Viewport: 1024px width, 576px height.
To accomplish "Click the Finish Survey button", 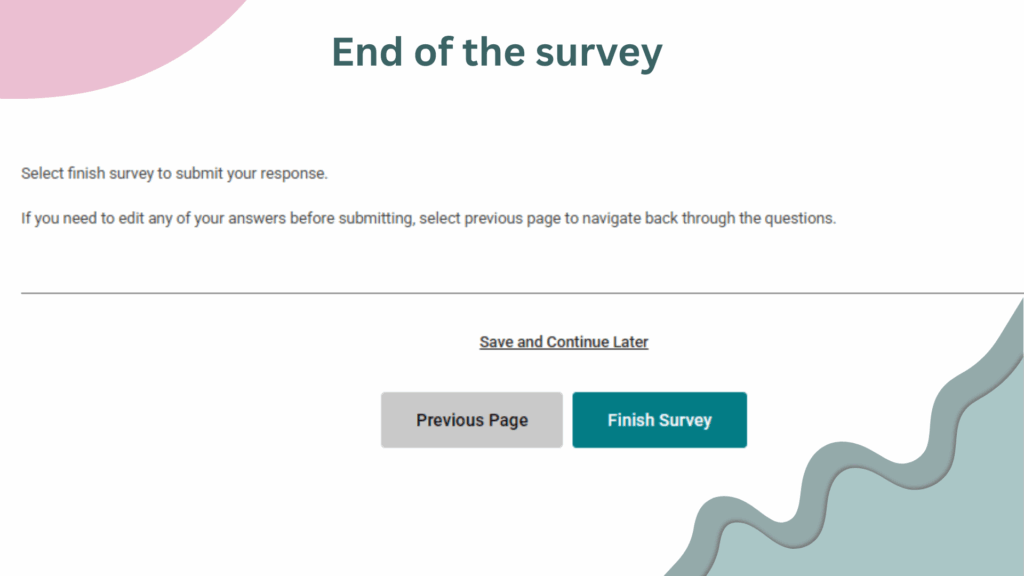I will click(660, 420).
